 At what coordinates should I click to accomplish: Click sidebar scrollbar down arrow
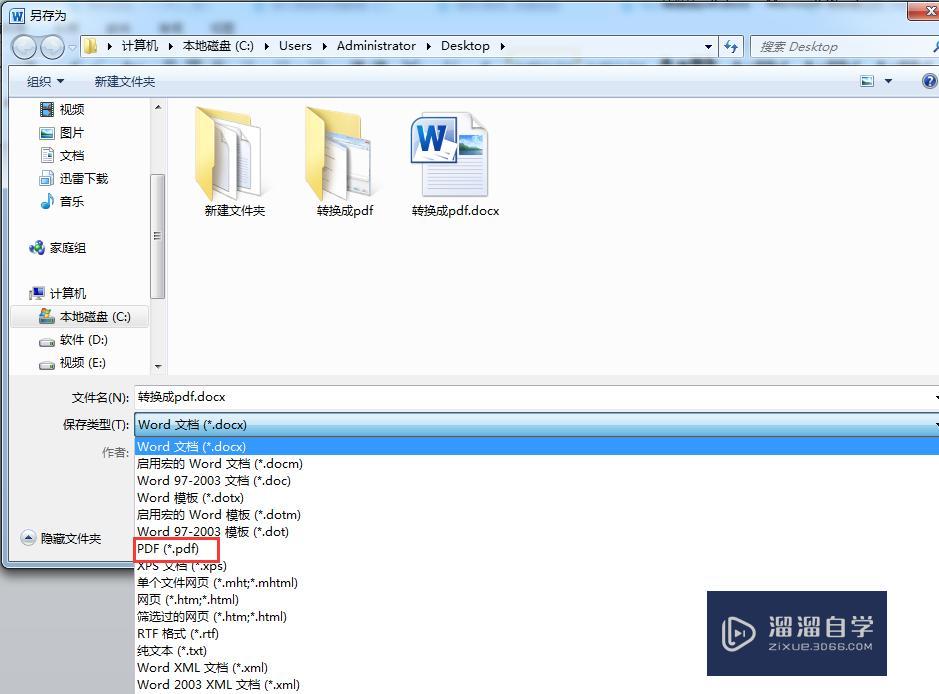point(158,366)
